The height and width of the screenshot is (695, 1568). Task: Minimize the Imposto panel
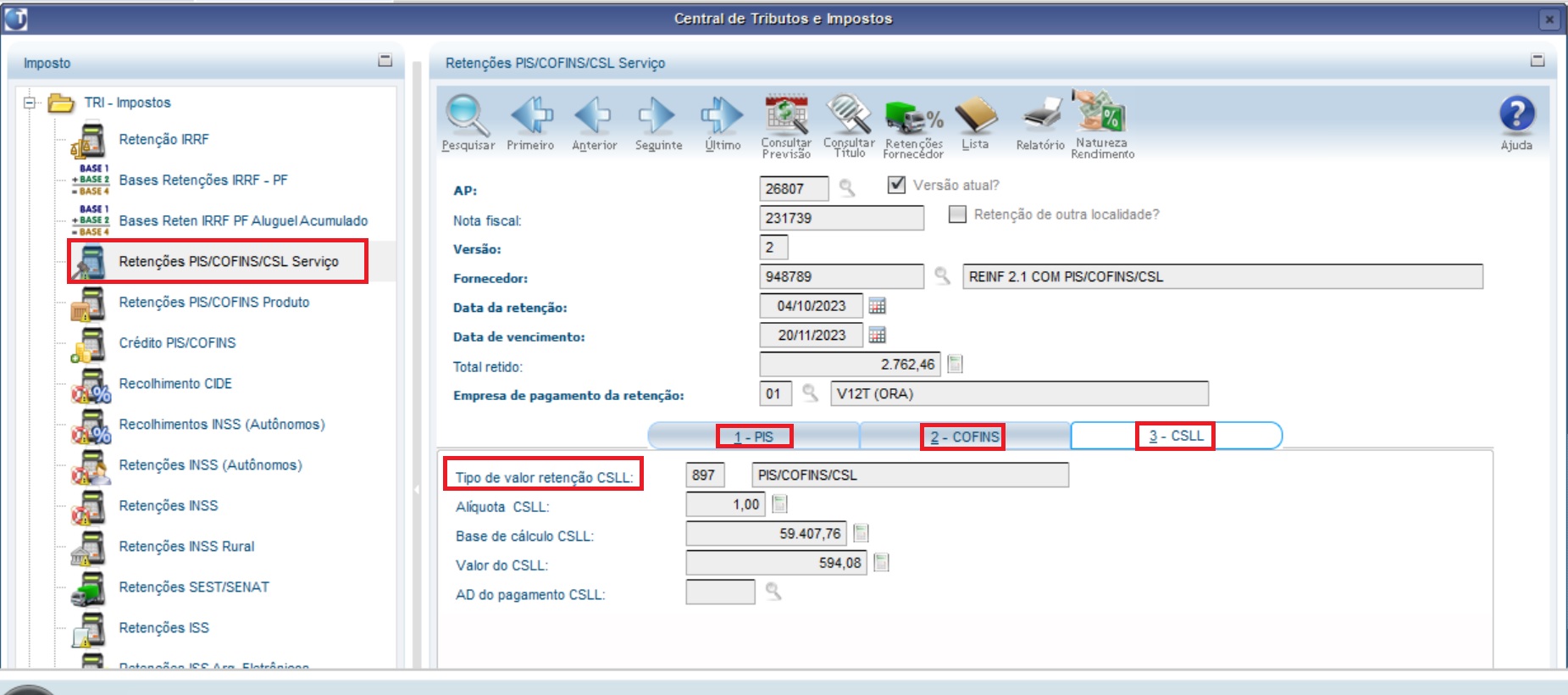coord(385,61)
